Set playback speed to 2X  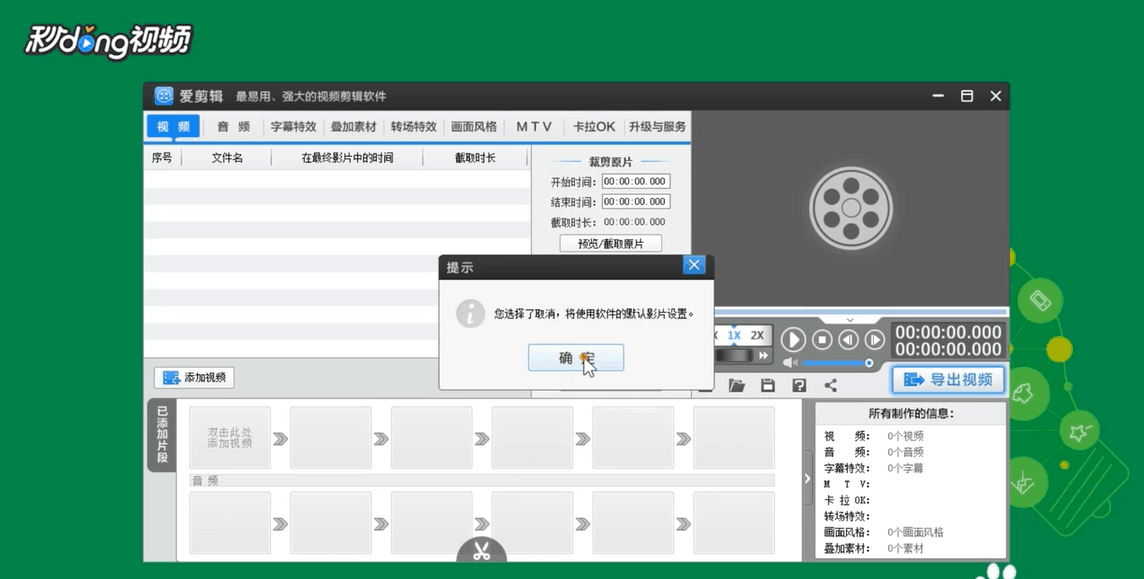[757, 335]
